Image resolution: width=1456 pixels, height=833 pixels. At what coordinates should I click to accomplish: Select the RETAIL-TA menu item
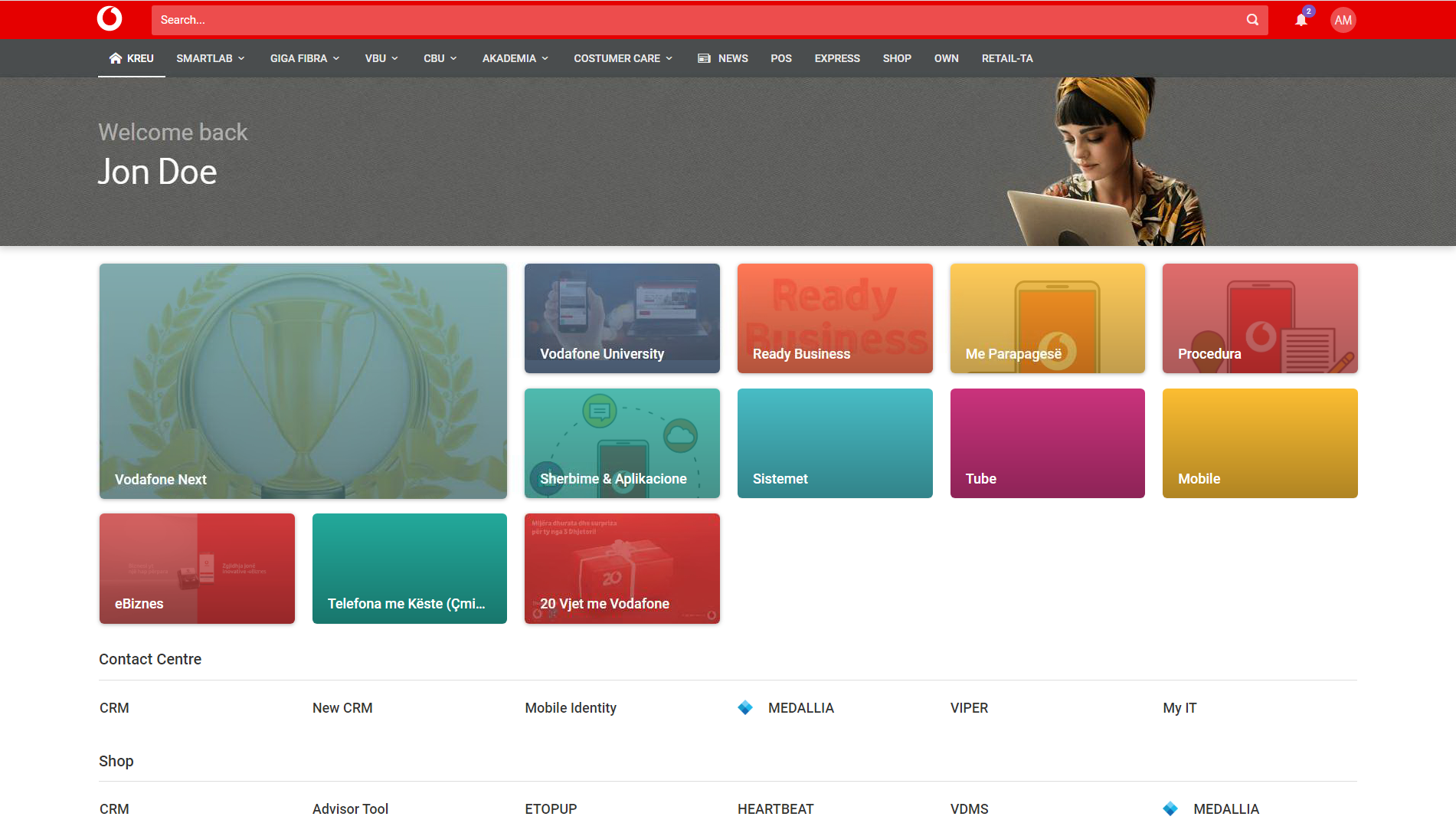[x=1007, y=58]
